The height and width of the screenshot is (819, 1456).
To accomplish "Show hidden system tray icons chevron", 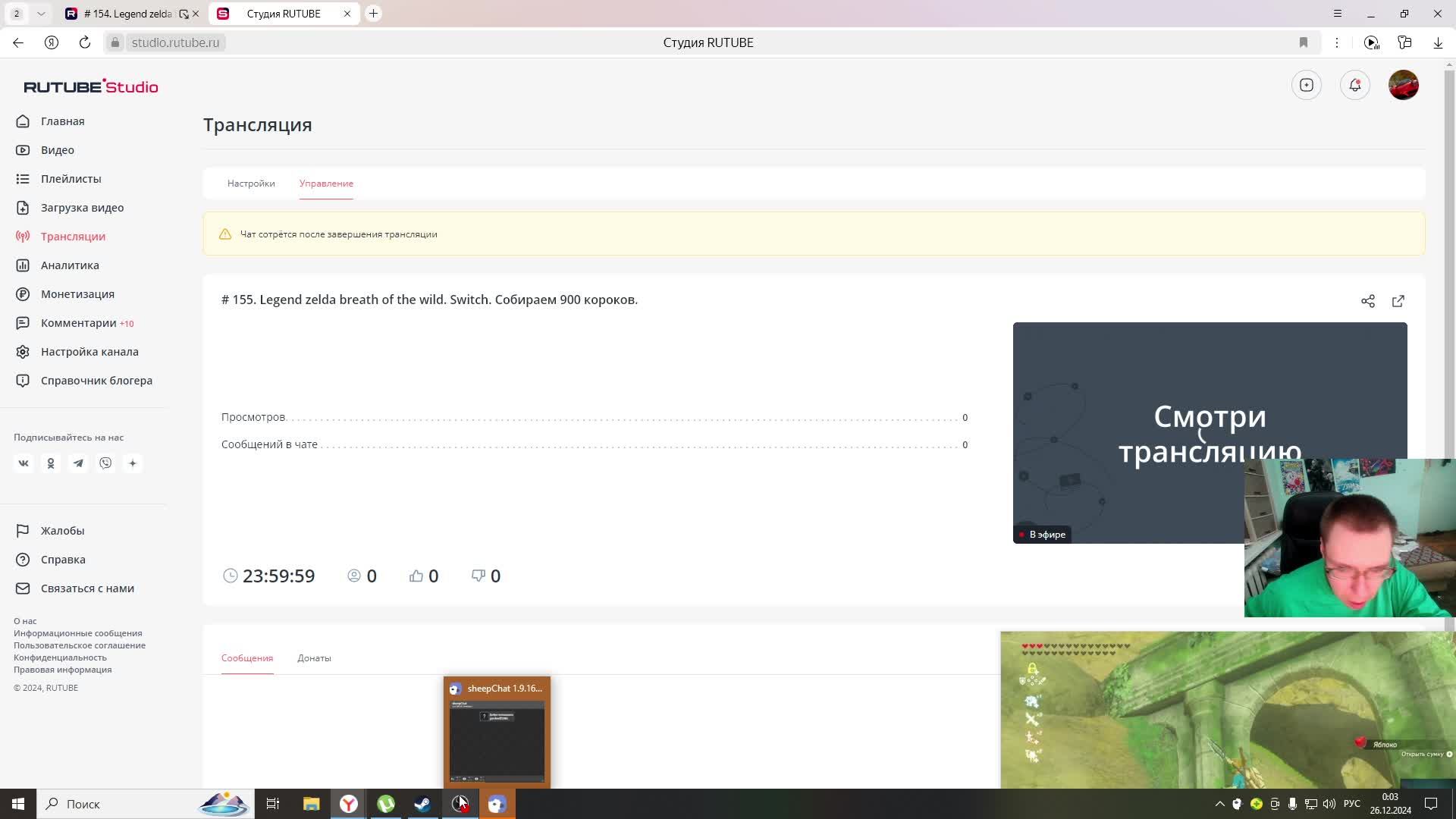I will tap(1219, 804).
